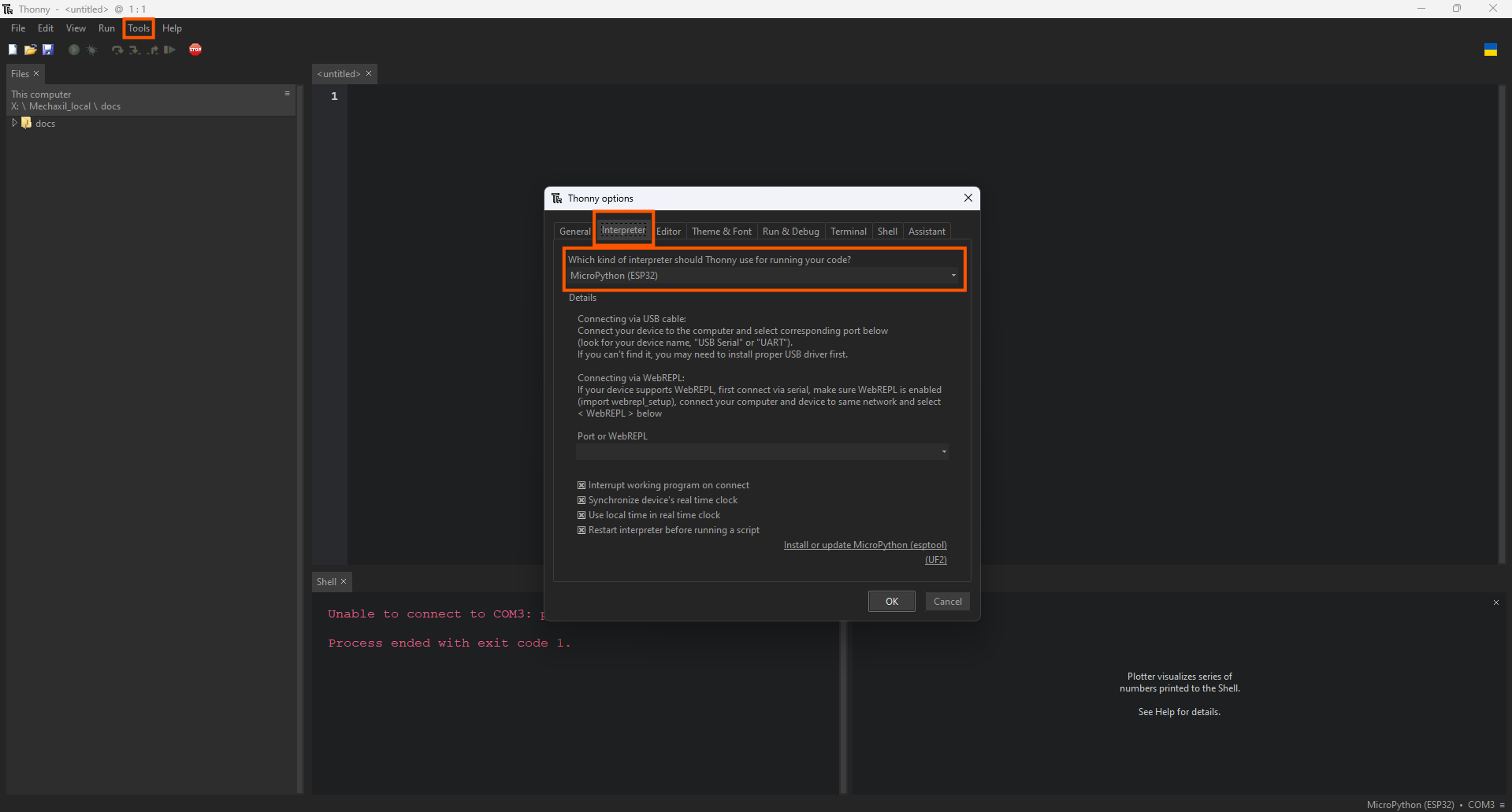Click the Step into toolbar icon
The width and height of the screenshot is (1512, 812).
[135, 50]
